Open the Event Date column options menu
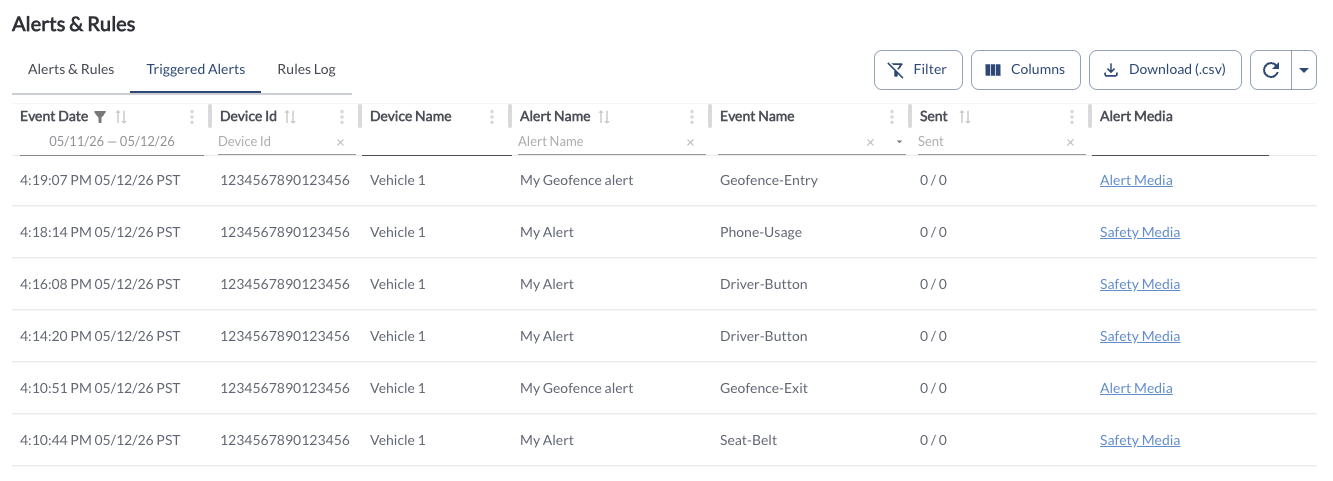Viewport: 1333px width, 481px height. point(192,117)
